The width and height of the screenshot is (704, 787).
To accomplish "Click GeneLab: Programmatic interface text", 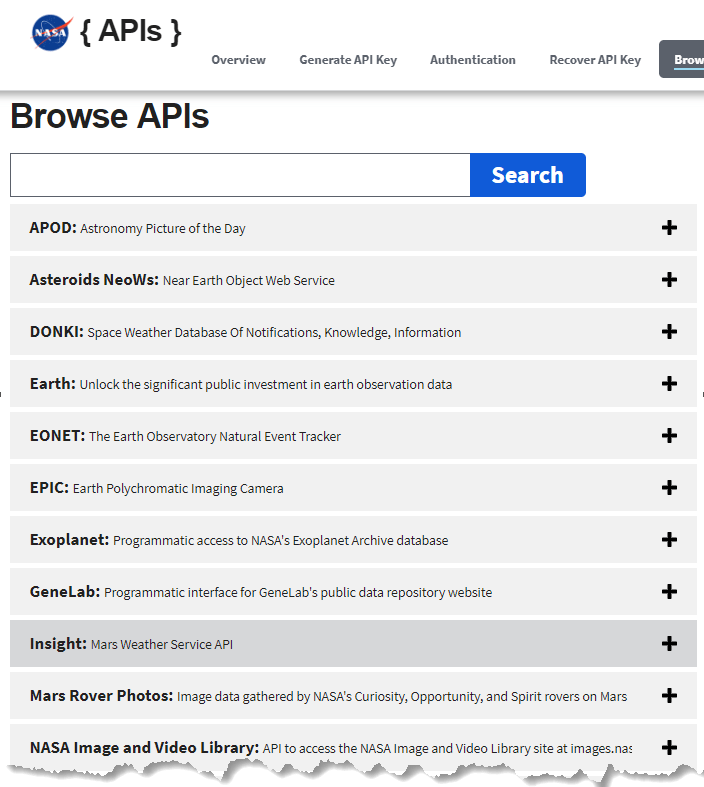I will pos(261,592).
